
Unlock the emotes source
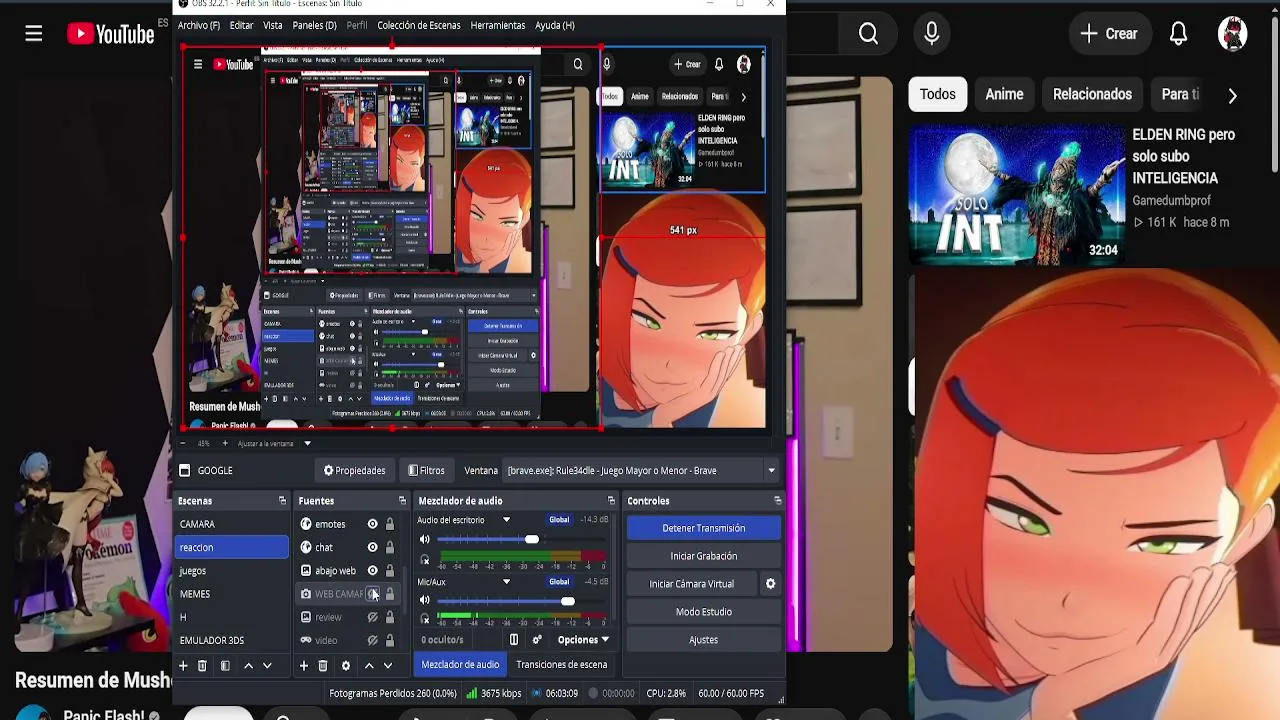390,524
